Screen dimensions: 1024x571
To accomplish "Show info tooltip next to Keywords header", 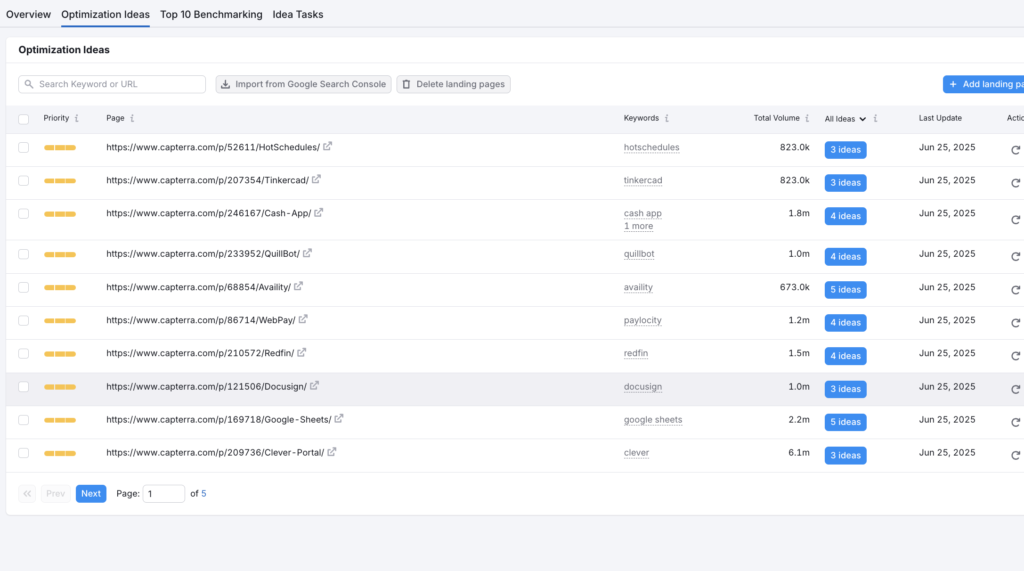I will [667, 118].
